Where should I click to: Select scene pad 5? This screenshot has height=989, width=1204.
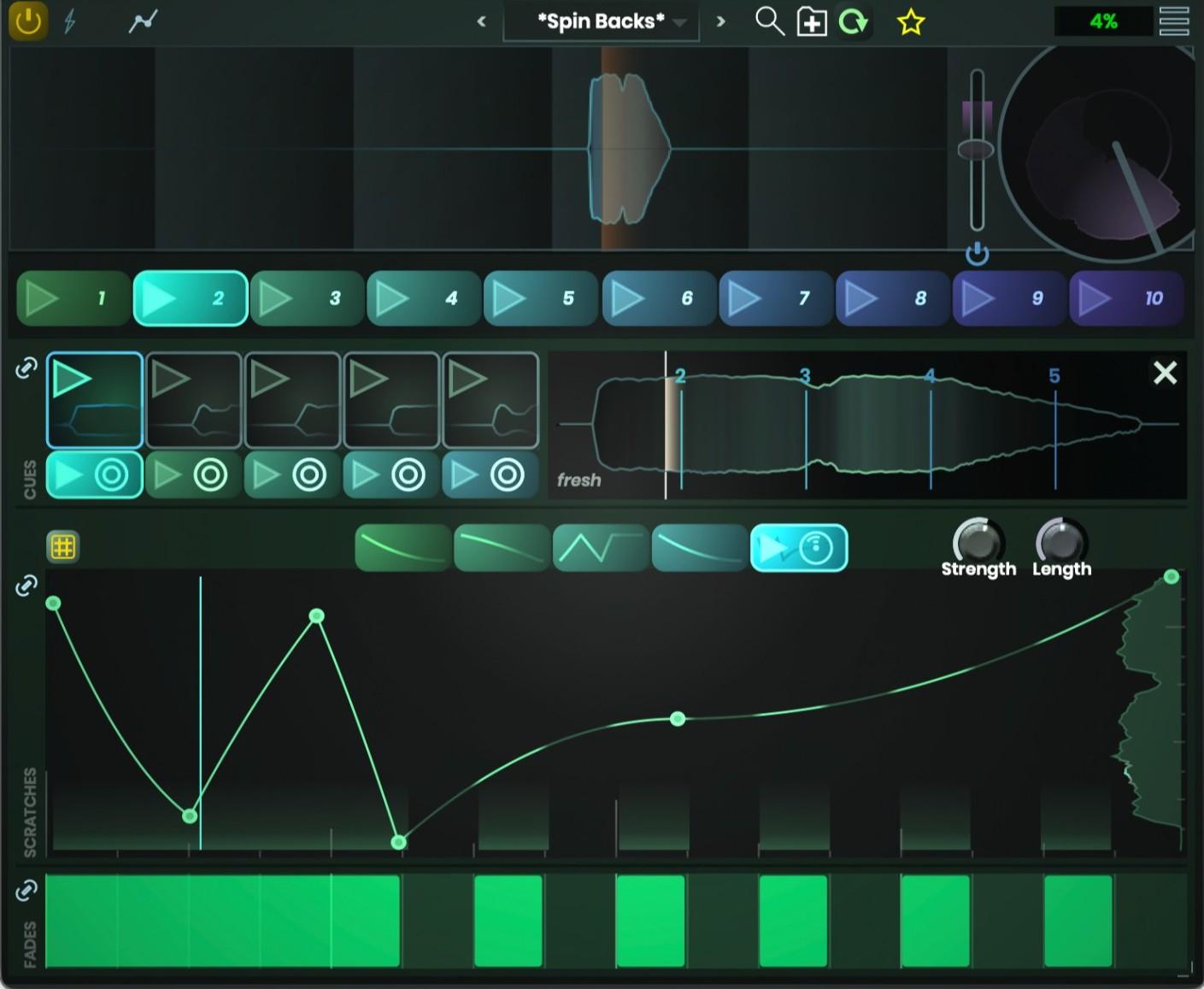pos(540,298)
